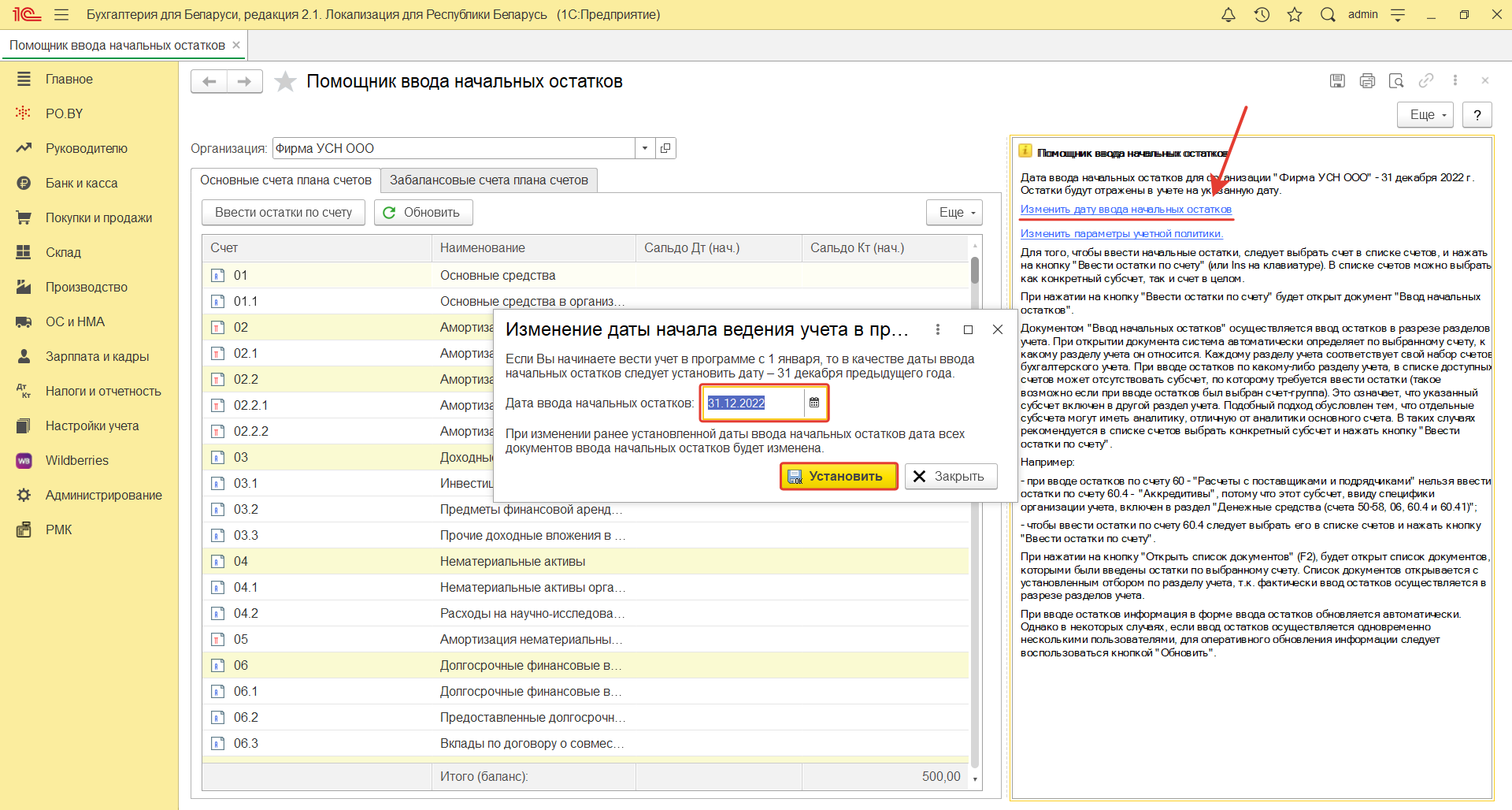The image size is (1512, 810).
Task: Follow 'Изменить параметры учетной политики' link
Action: pyautogui.click(x=1121, y=233)
